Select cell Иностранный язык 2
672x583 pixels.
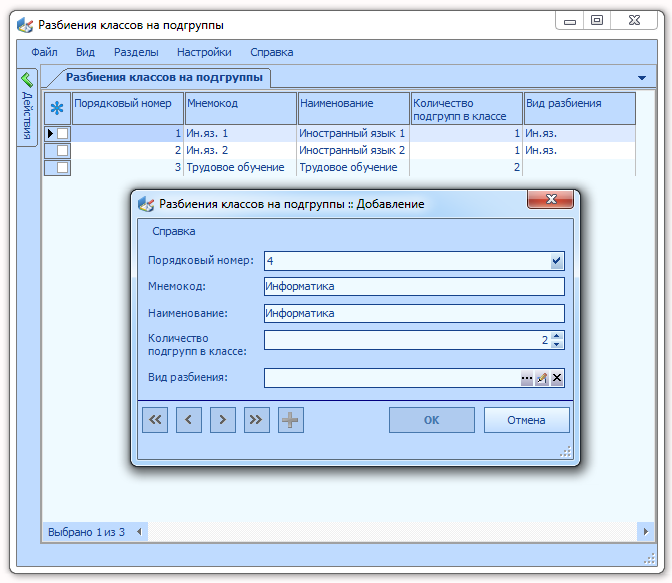coord(353,150)
